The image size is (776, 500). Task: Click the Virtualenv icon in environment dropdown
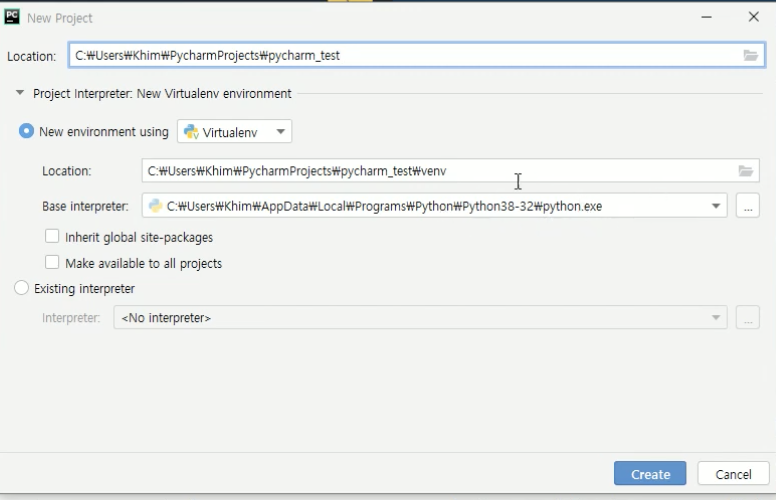click(191, 132)
